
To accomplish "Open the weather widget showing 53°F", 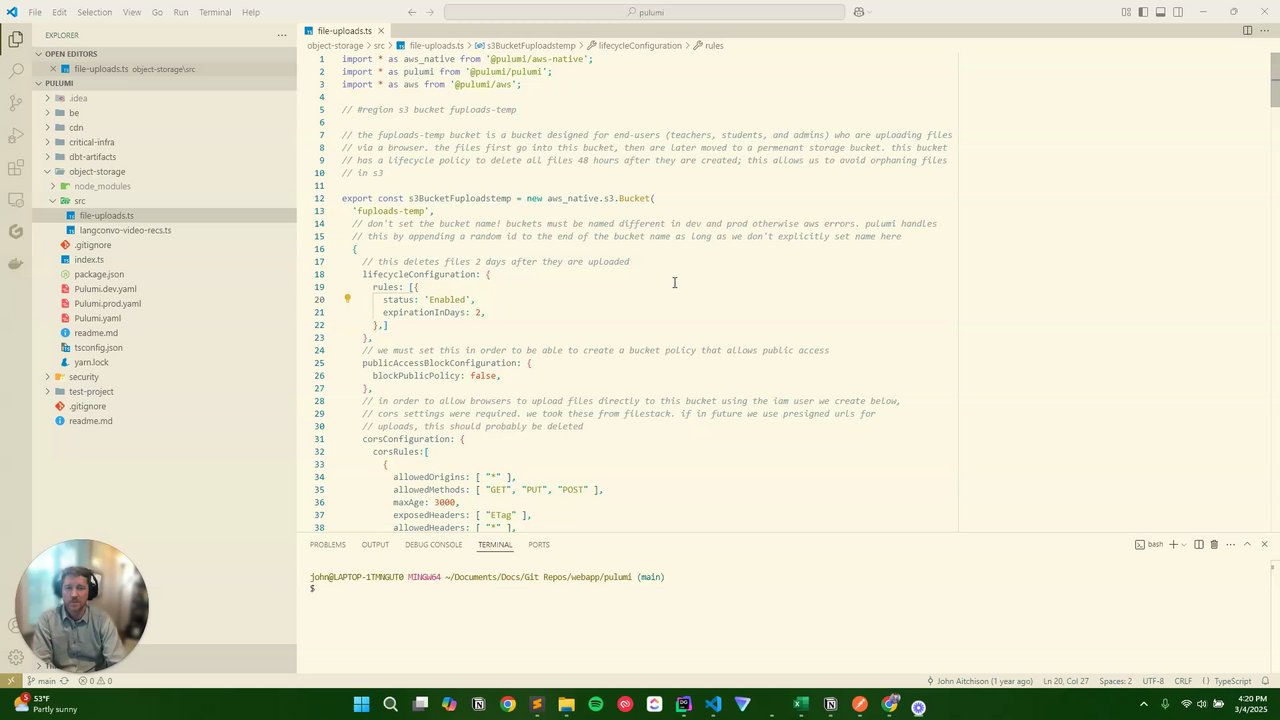I will pos(47,704).
